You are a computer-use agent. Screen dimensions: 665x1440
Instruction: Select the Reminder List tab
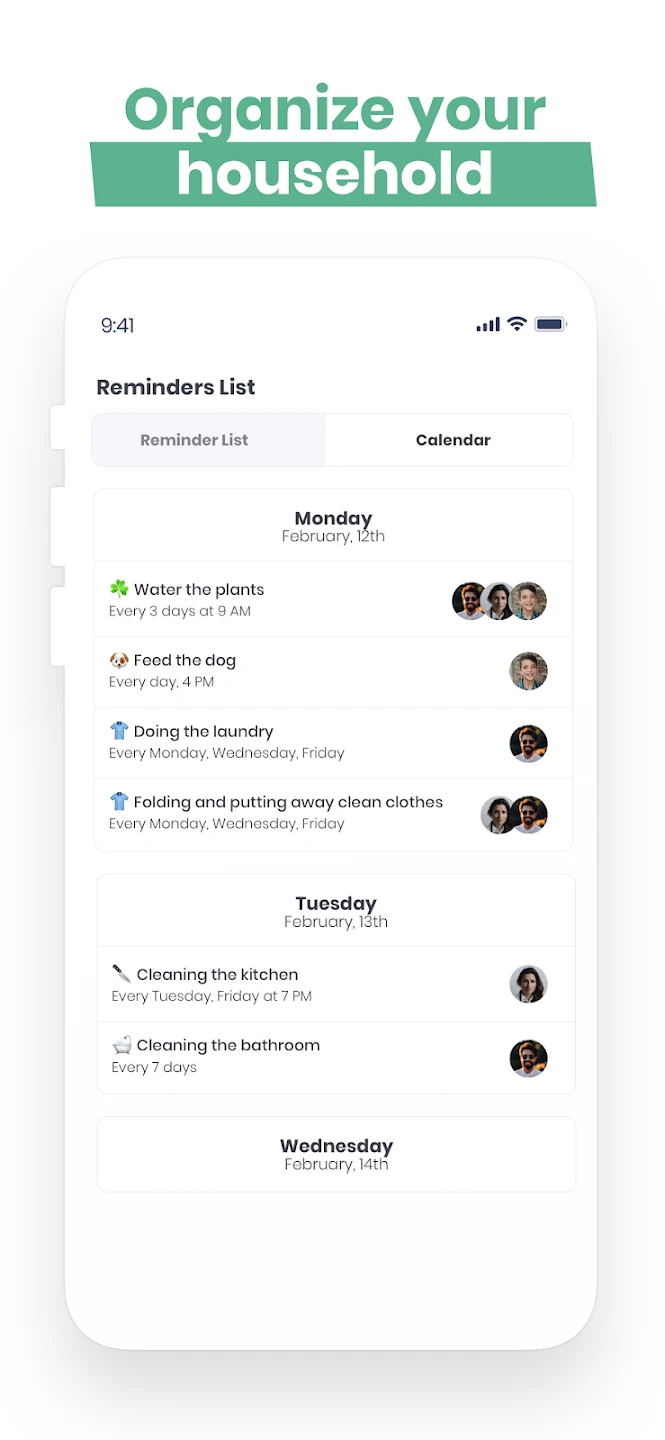[194, 440]
